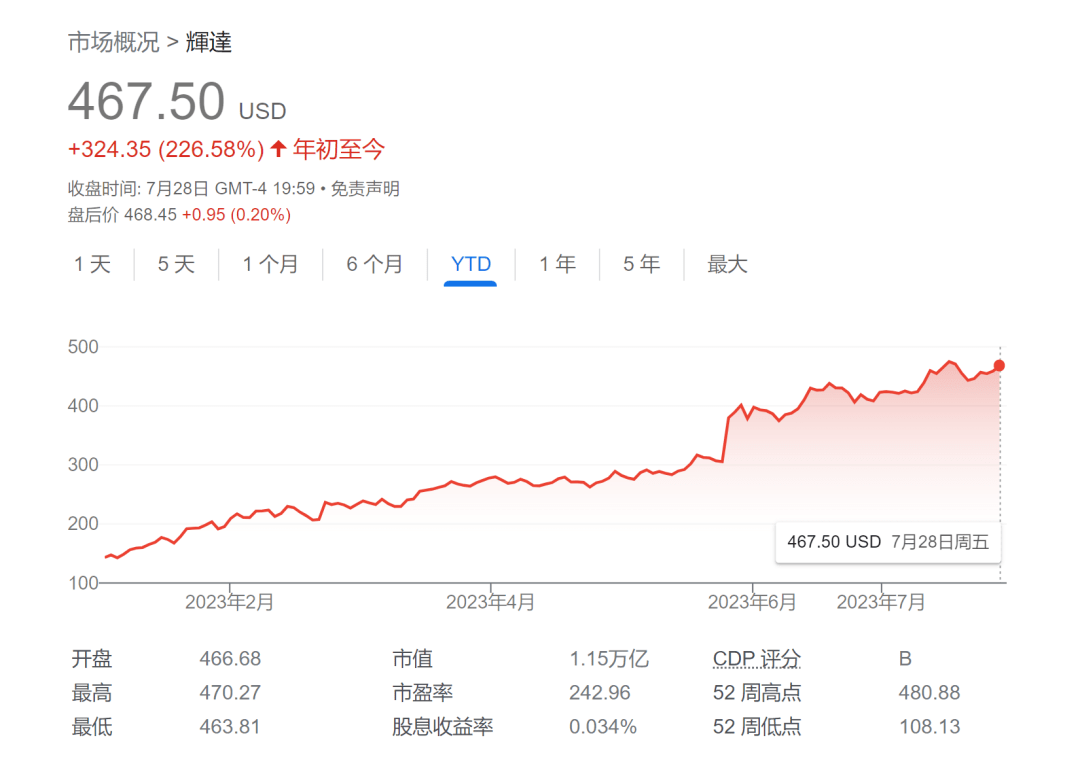Click the CDP score value B
1080x759 pixels.
[905, 658]
